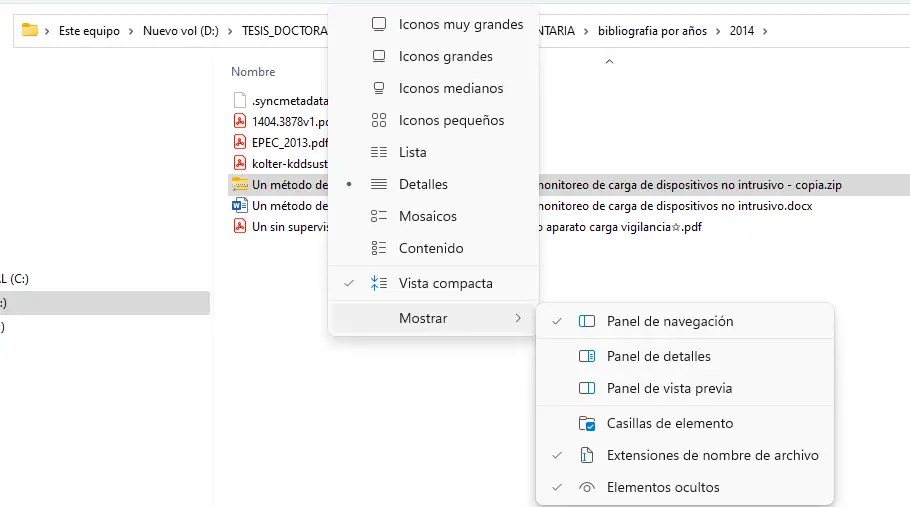Expand breadcrumb chevron after 2014
This screenshot has height=507, width=910.
765,31
